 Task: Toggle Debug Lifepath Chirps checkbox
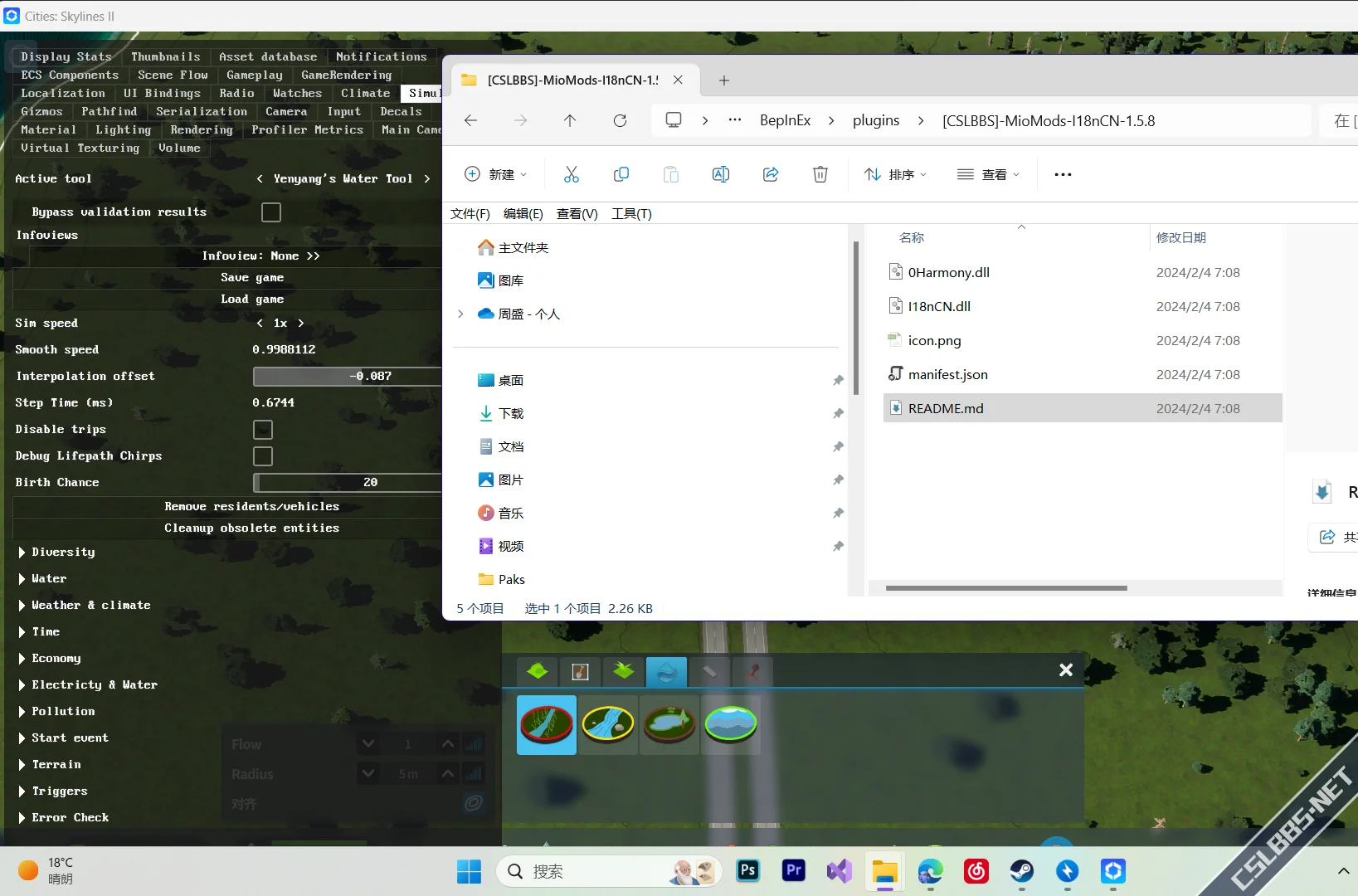click(263, 456)
